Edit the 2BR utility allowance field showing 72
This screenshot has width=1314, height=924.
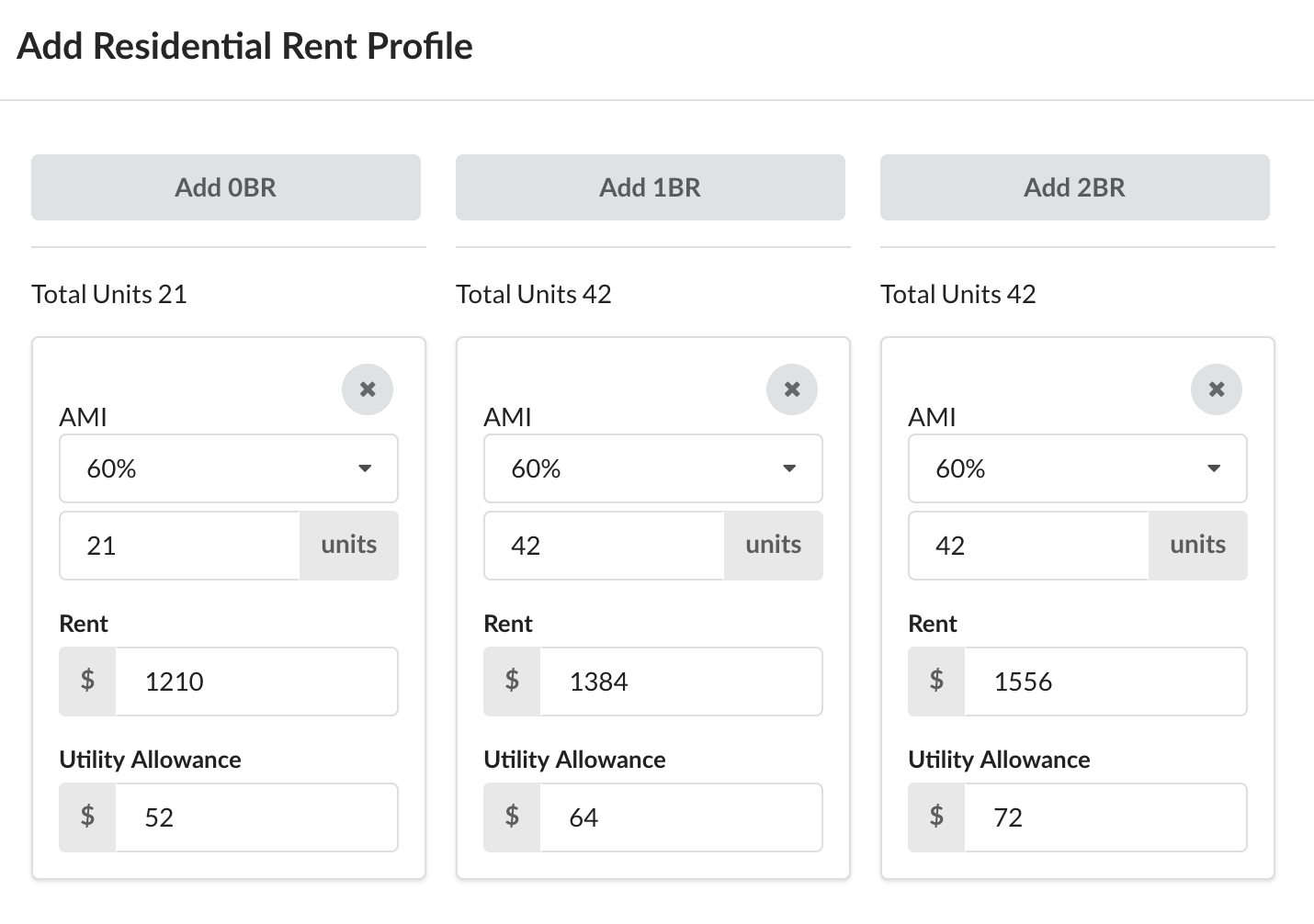pyautogui.click(x=1106, y=817)
